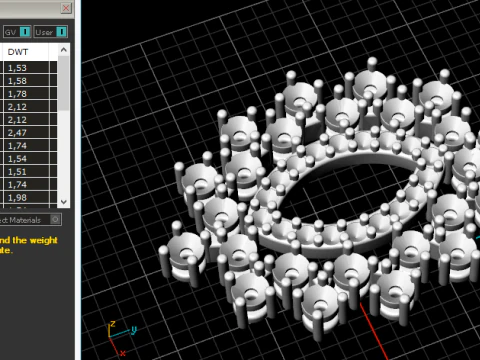Select the 1,74 cell directly above 1,98
This screenshot has width=480, height=360.
pos(26,185)
